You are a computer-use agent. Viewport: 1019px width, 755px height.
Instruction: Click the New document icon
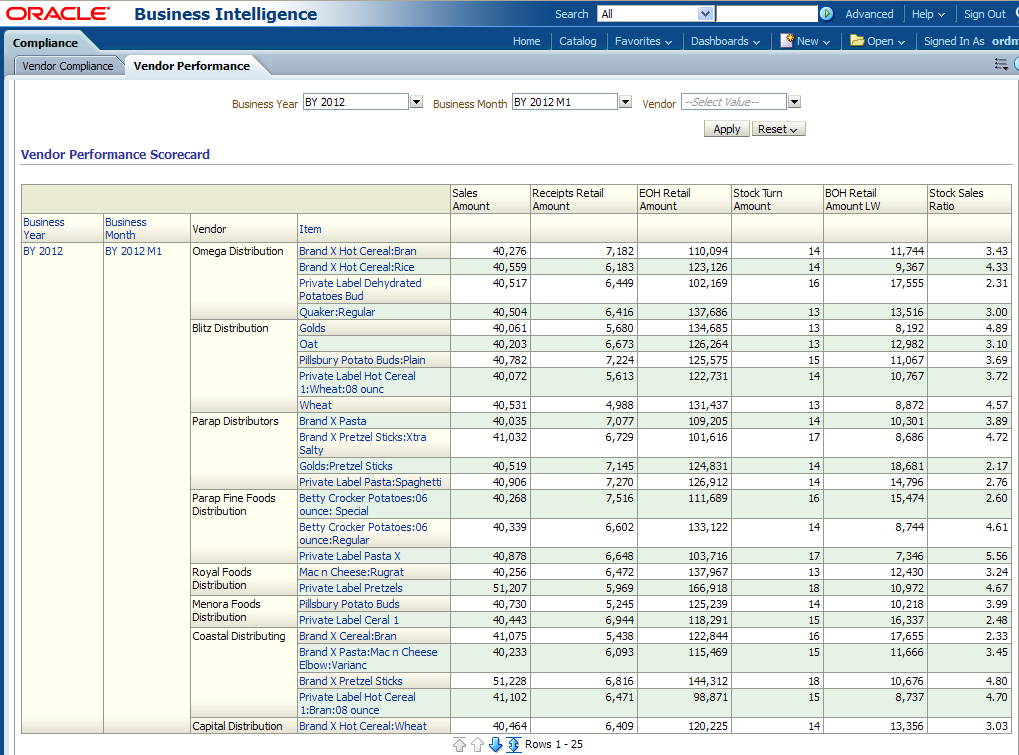pos(787,41)
